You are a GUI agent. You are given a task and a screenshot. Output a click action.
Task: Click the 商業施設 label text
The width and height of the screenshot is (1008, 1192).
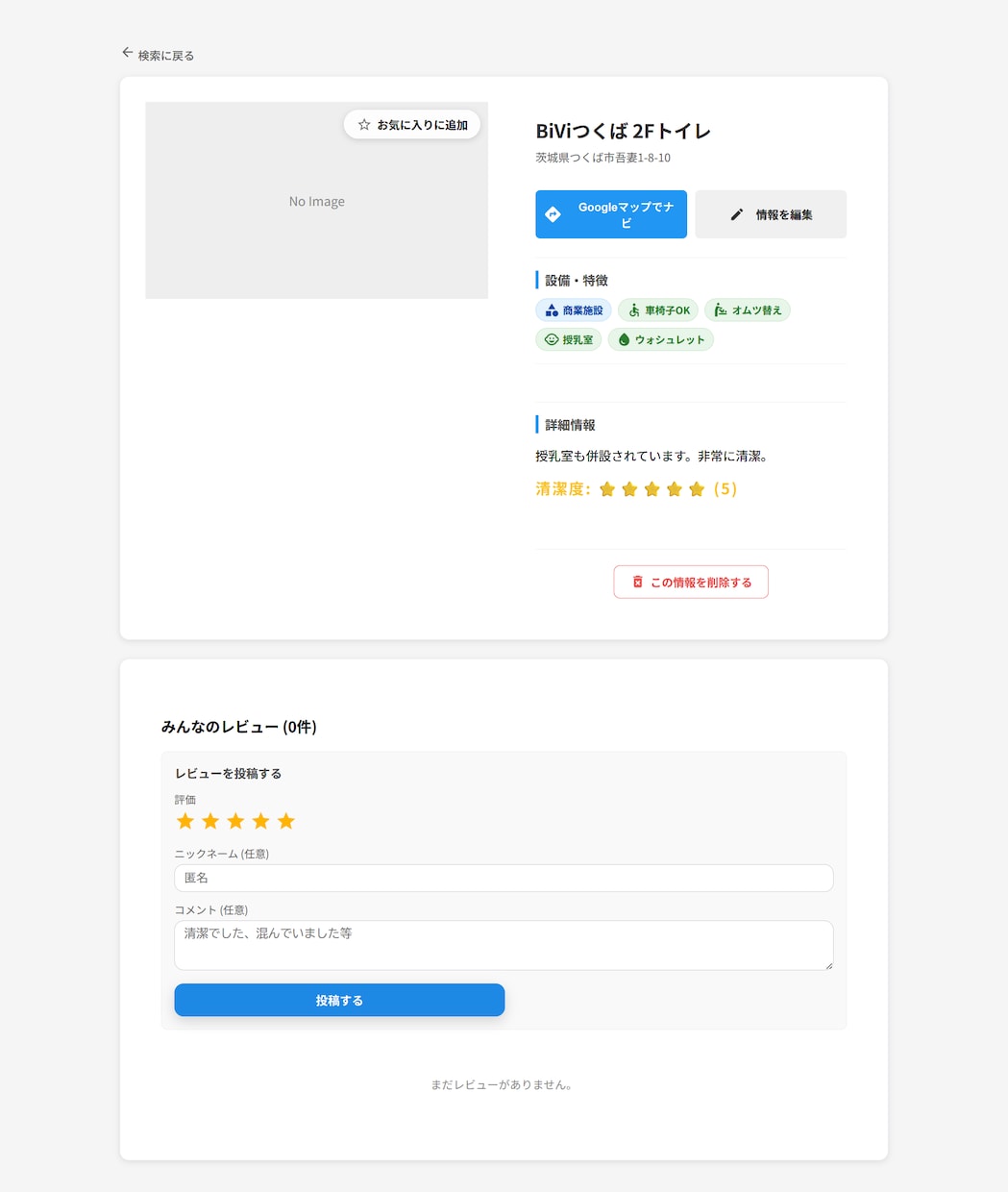pos(583,310)
